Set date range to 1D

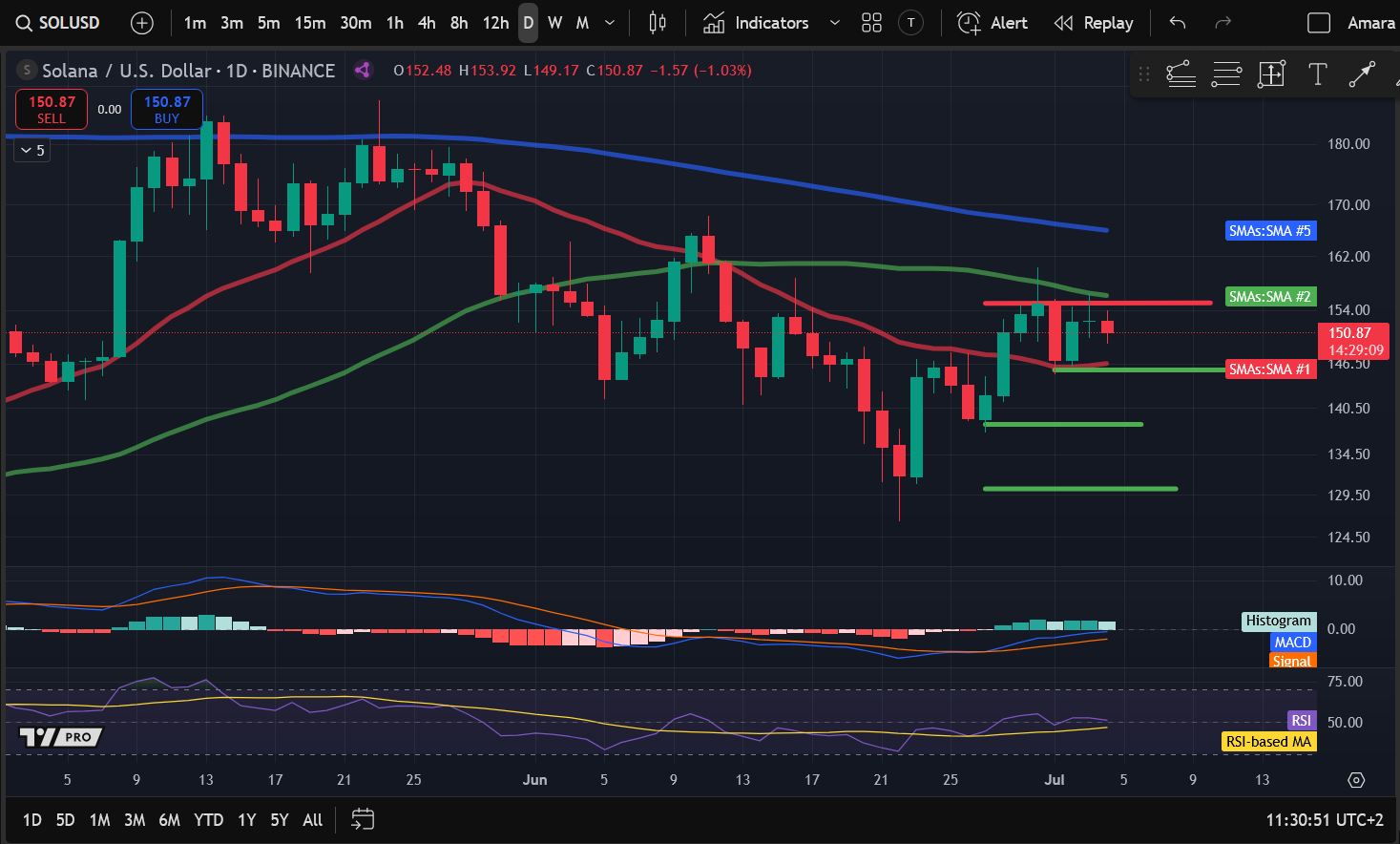pyautogui.click(x=32, y=820)
